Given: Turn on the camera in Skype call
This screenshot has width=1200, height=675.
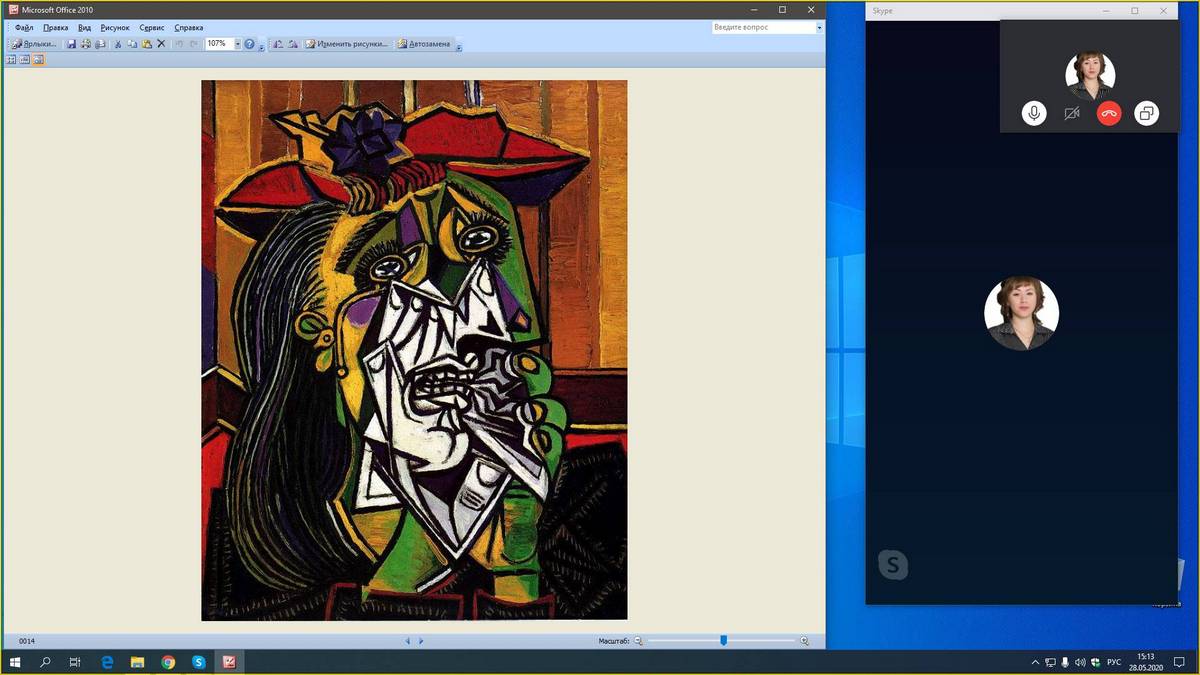Looking at the screenshot, I should tap(1072, 114).
